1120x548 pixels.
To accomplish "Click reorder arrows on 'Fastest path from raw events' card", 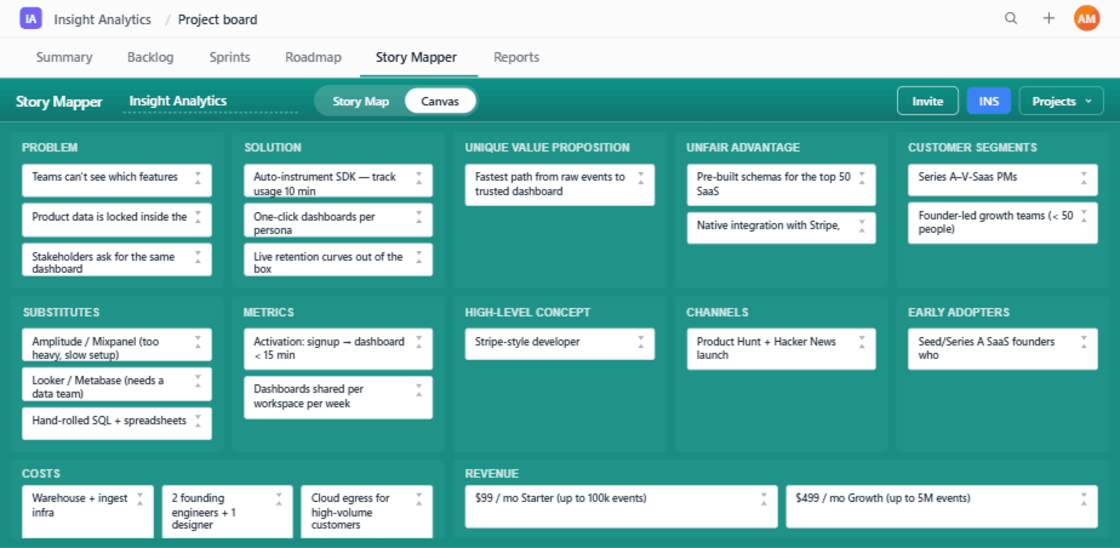I will coord(641,178).
